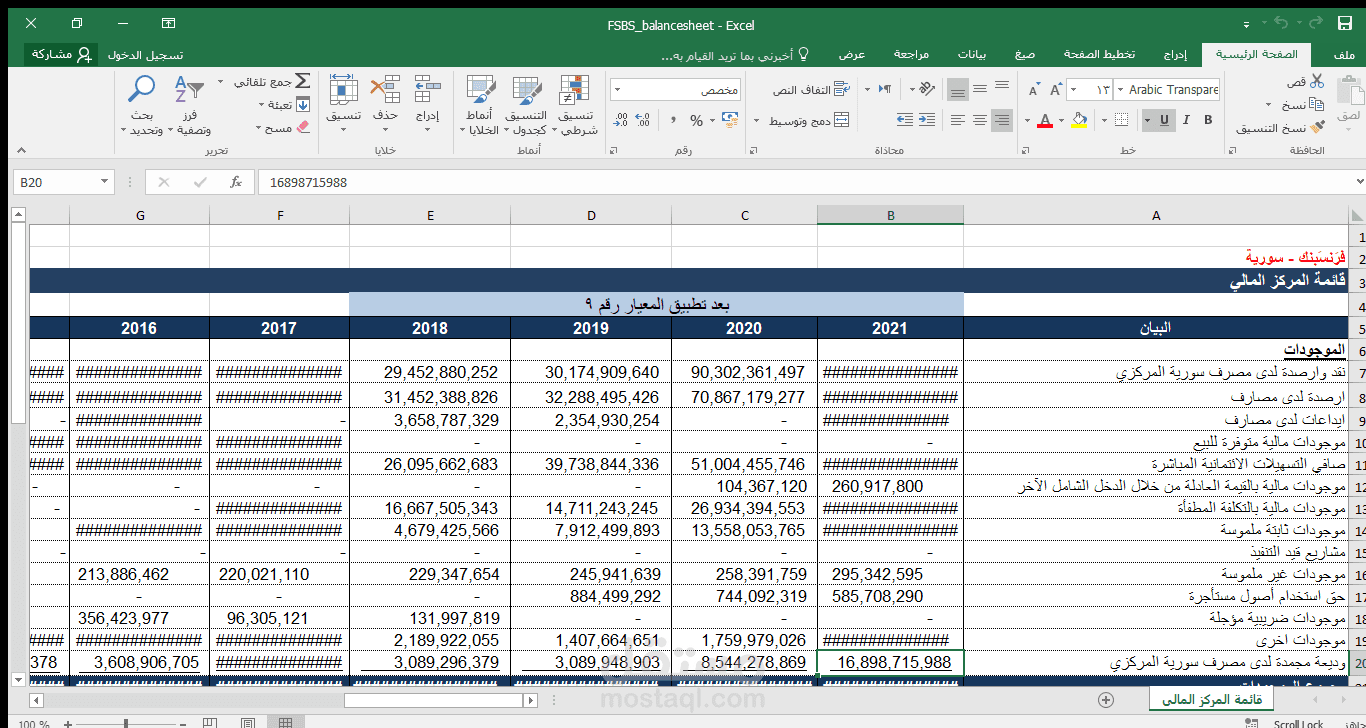This screenshot has height=728, width=1366.
Task: Open File tab (ملف)
Action: click(x=1345, y=54)
